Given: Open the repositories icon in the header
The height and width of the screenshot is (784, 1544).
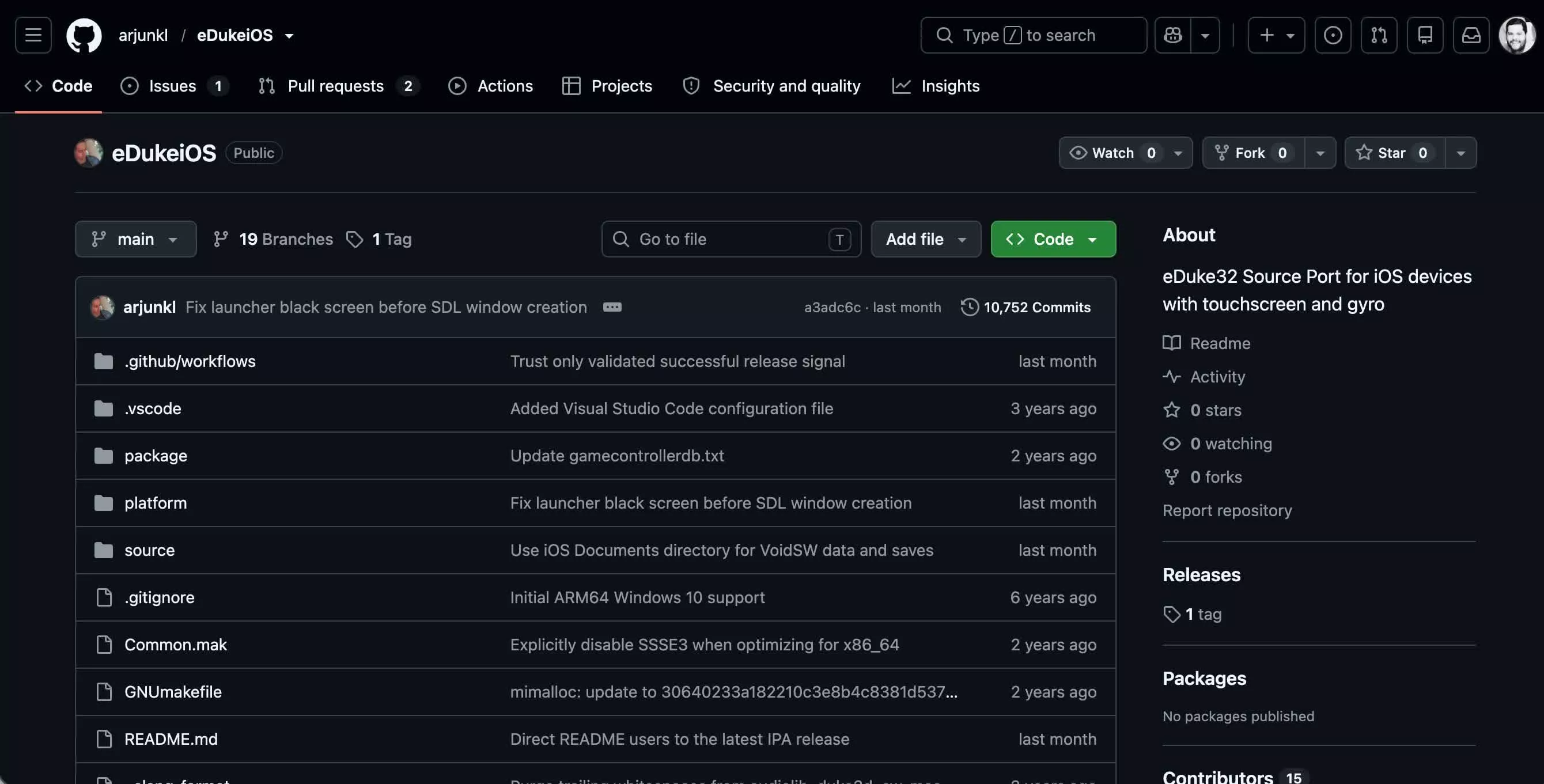Looking at the screenshot, I should pyautogui.click(x=1425, y=35).
